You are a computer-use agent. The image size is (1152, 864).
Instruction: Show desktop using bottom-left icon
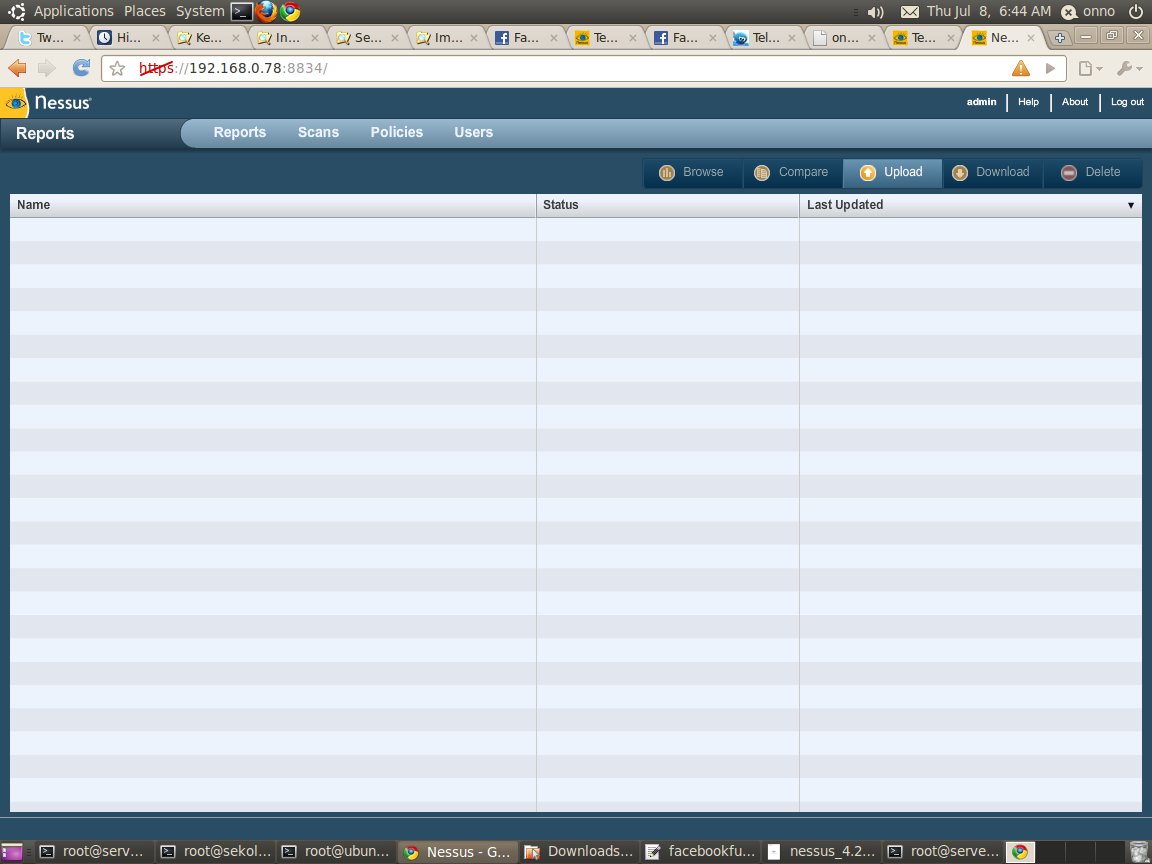(x=12, y=852)
